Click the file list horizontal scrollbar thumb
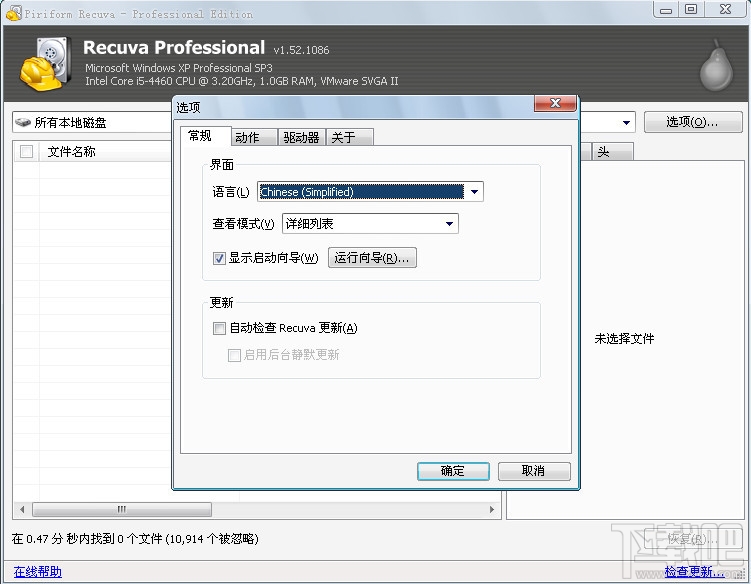The width and height of the screenshot is (751, 584). point(122,509)
